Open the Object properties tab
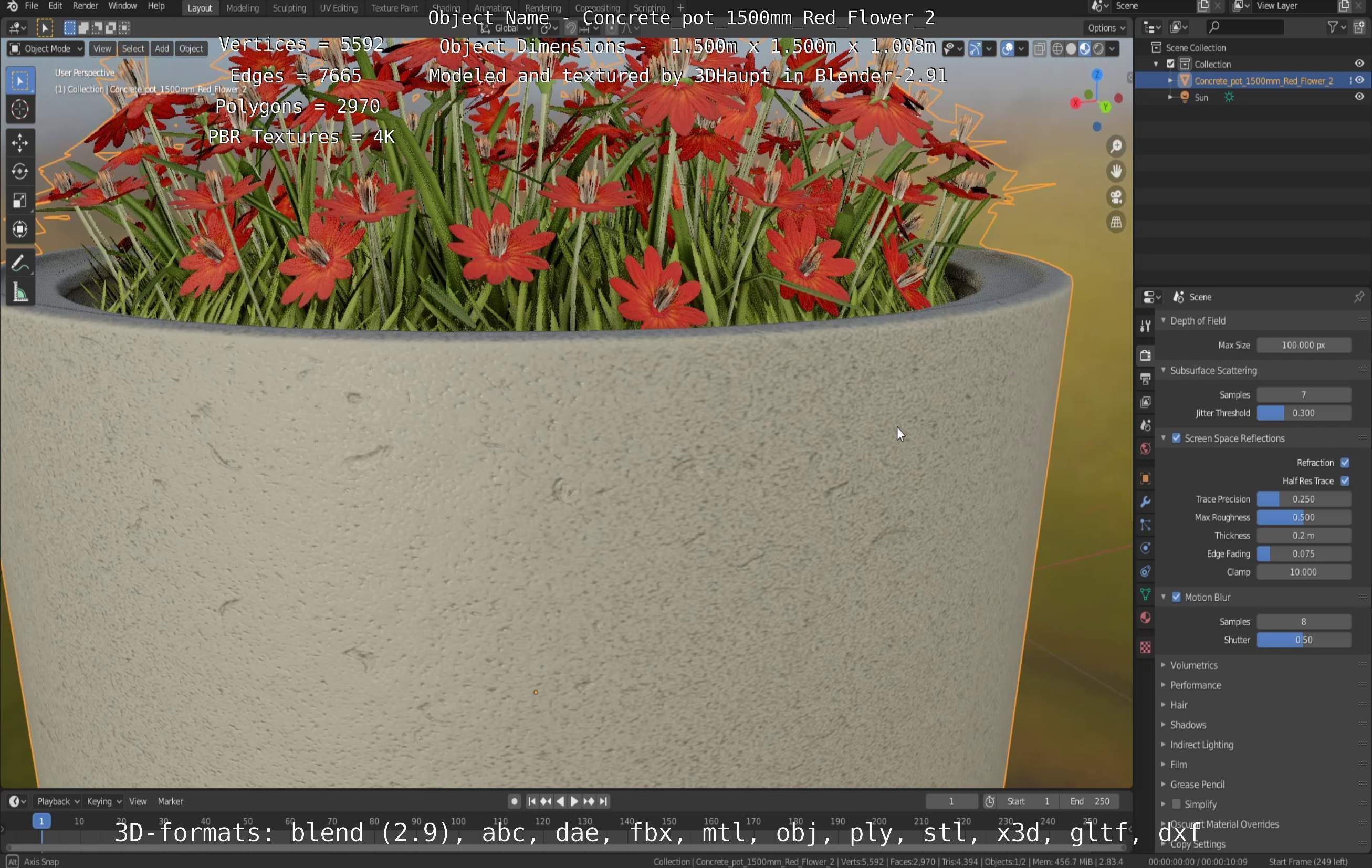Screen dimensions: 1372x868 (x=1145, y=478)
